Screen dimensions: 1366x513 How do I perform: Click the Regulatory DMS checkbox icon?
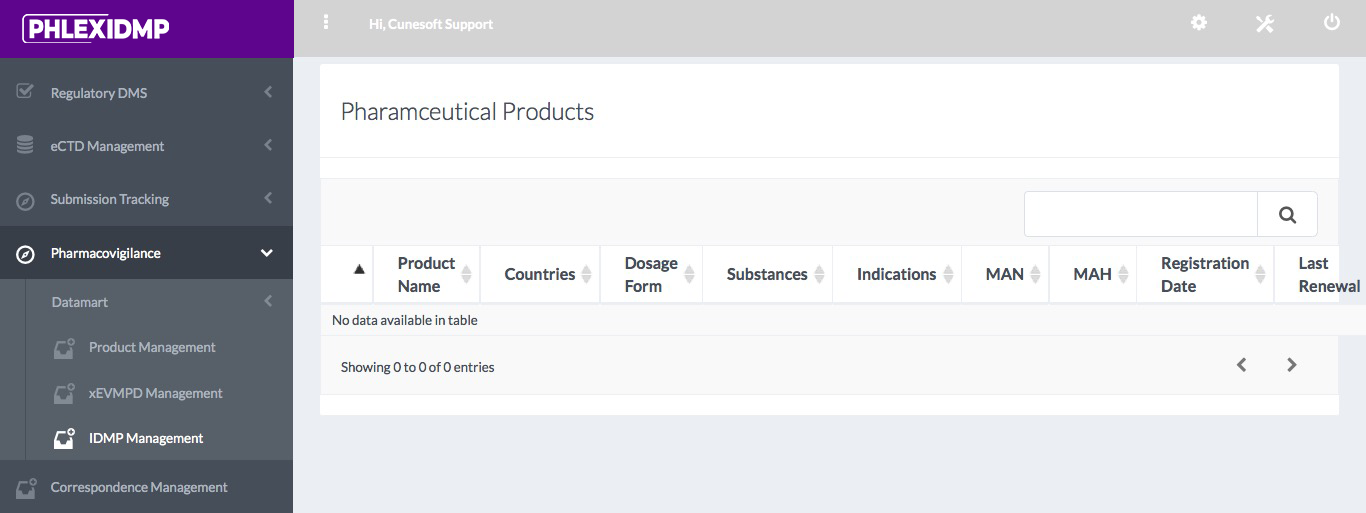(26, 92)
